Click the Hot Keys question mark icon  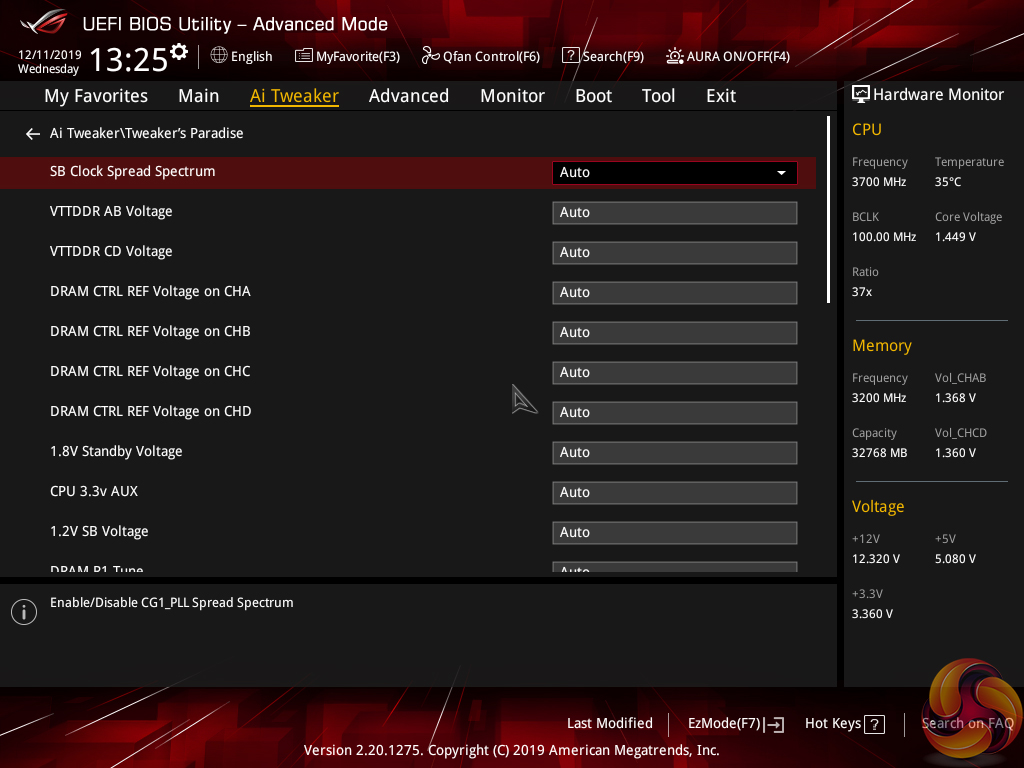coord(874,724)
